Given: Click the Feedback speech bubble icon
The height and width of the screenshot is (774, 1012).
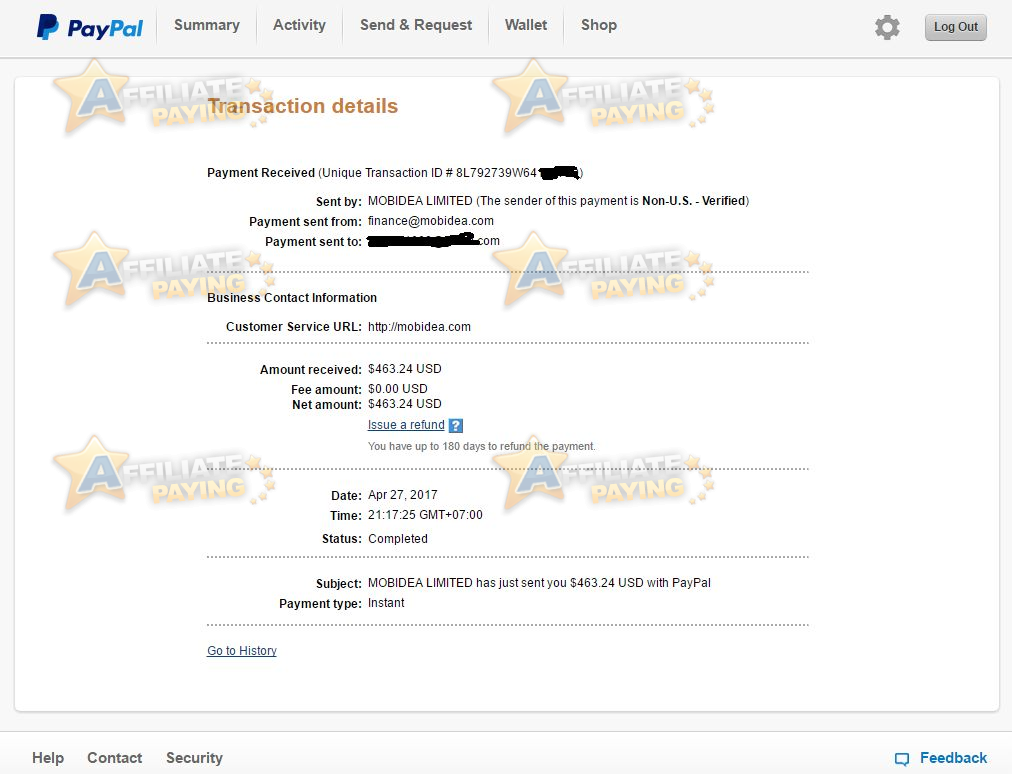Looking at the screenshot, I should 902,759.
